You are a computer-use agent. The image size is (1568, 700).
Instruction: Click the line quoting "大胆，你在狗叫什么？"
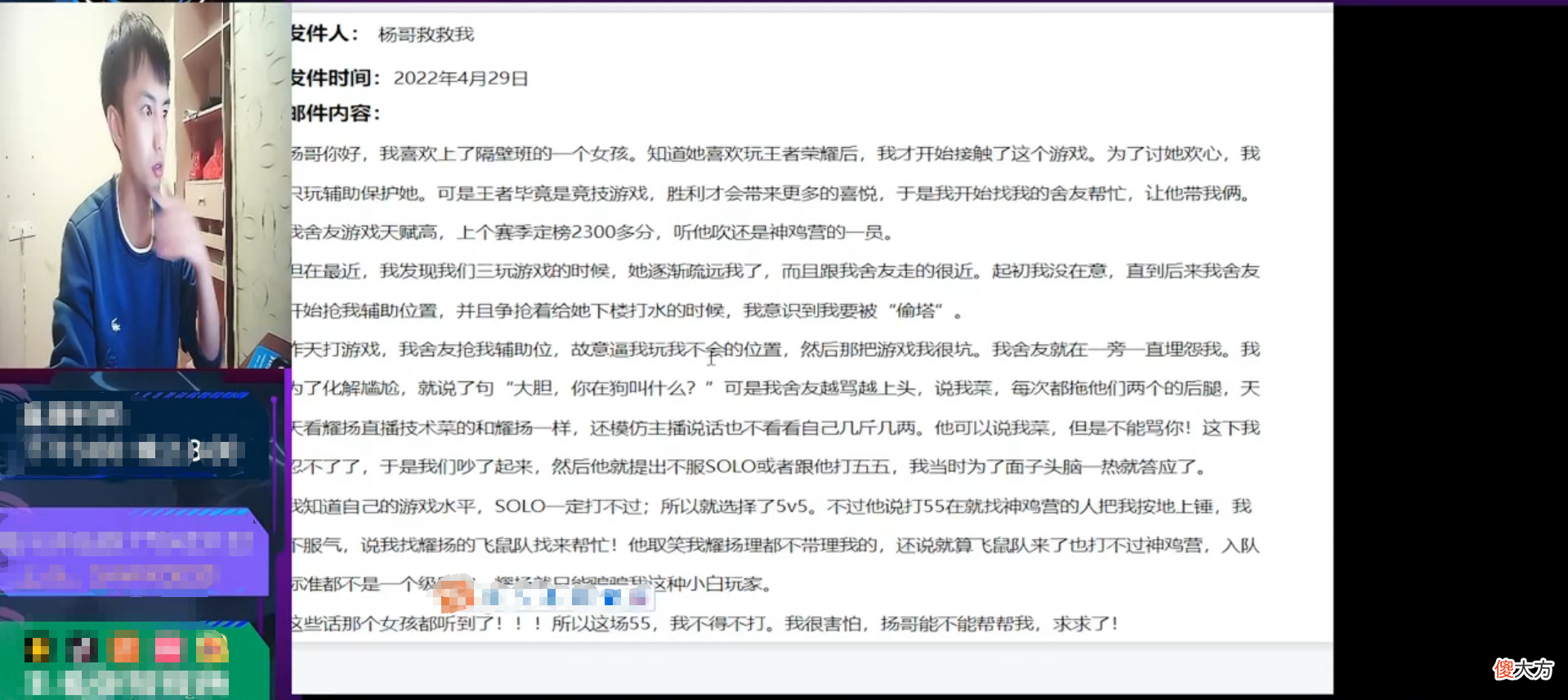click(775, 388)
